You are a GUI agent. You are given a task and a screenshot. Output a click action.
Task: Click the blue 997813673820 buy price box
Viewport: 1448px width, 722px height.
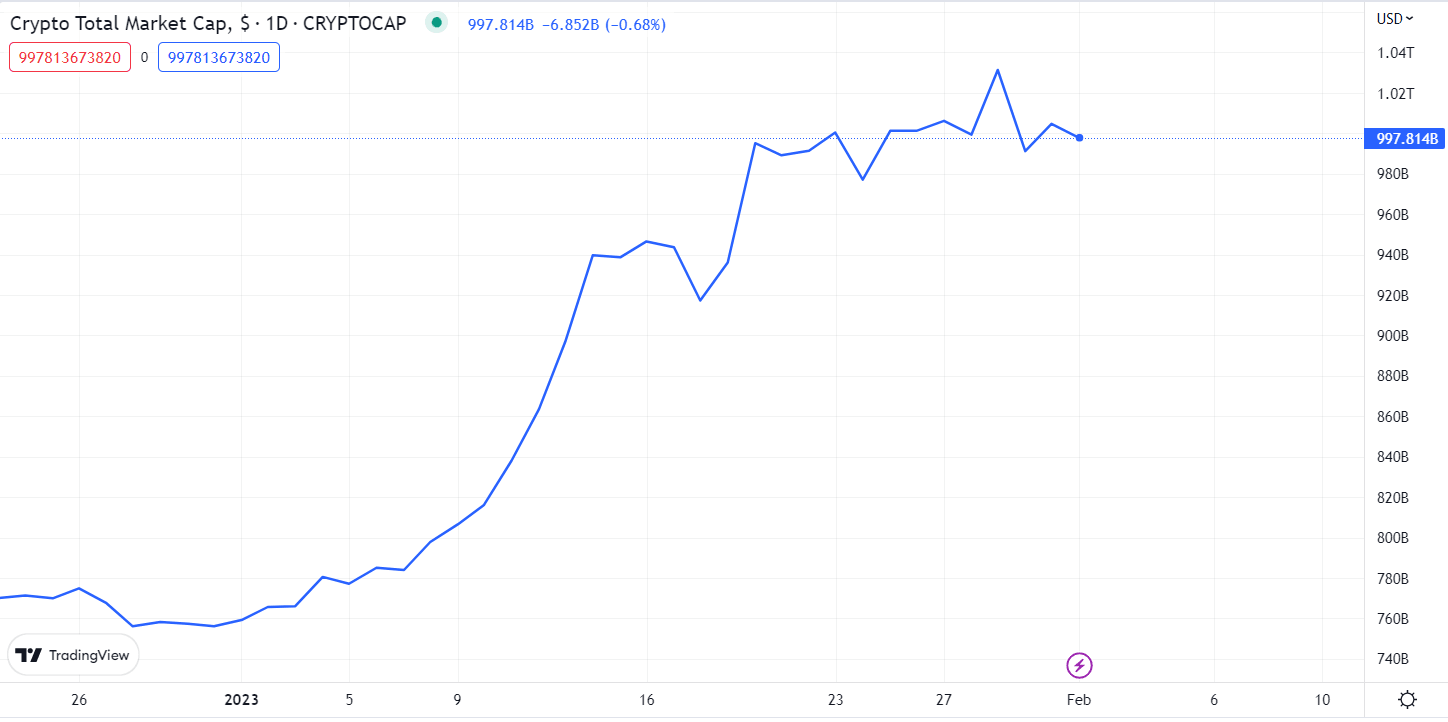point(219,58)
